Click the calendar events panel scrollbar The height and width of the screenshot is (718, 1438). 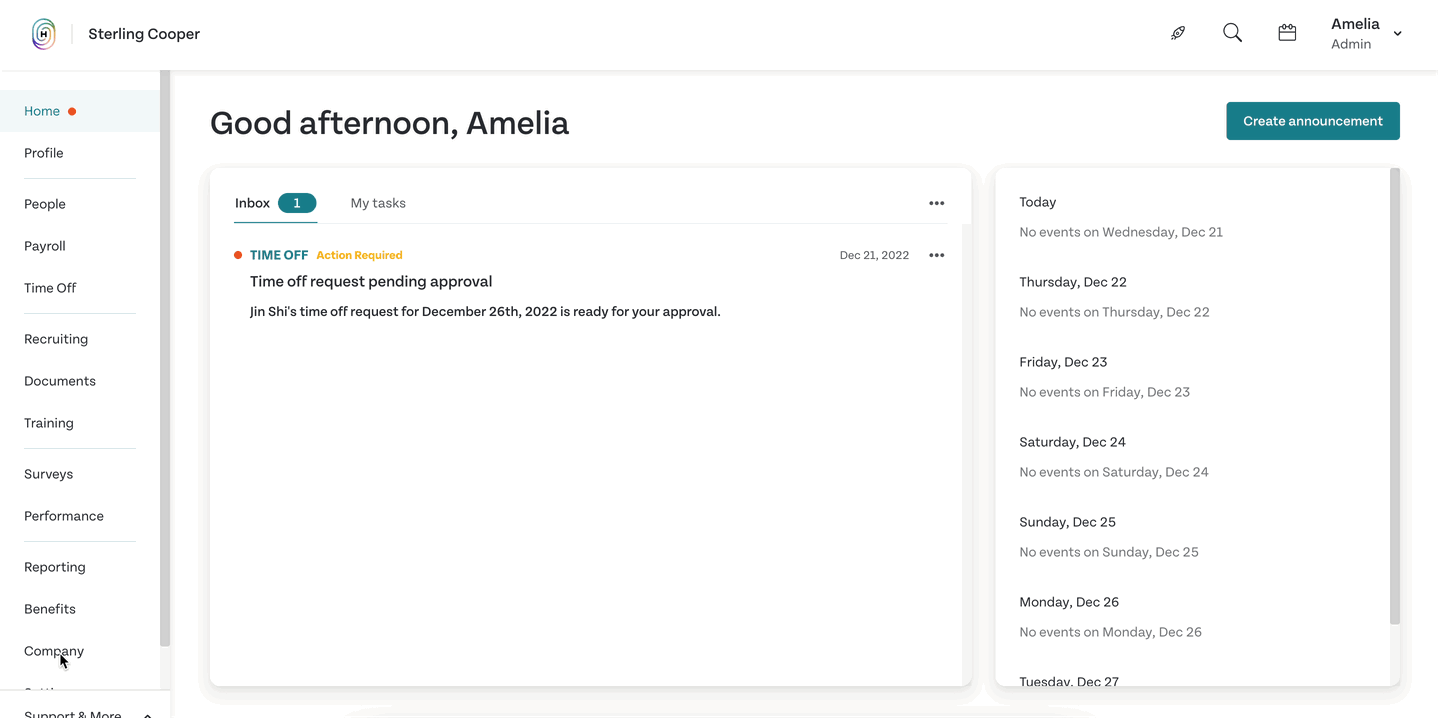[1395, 396]
